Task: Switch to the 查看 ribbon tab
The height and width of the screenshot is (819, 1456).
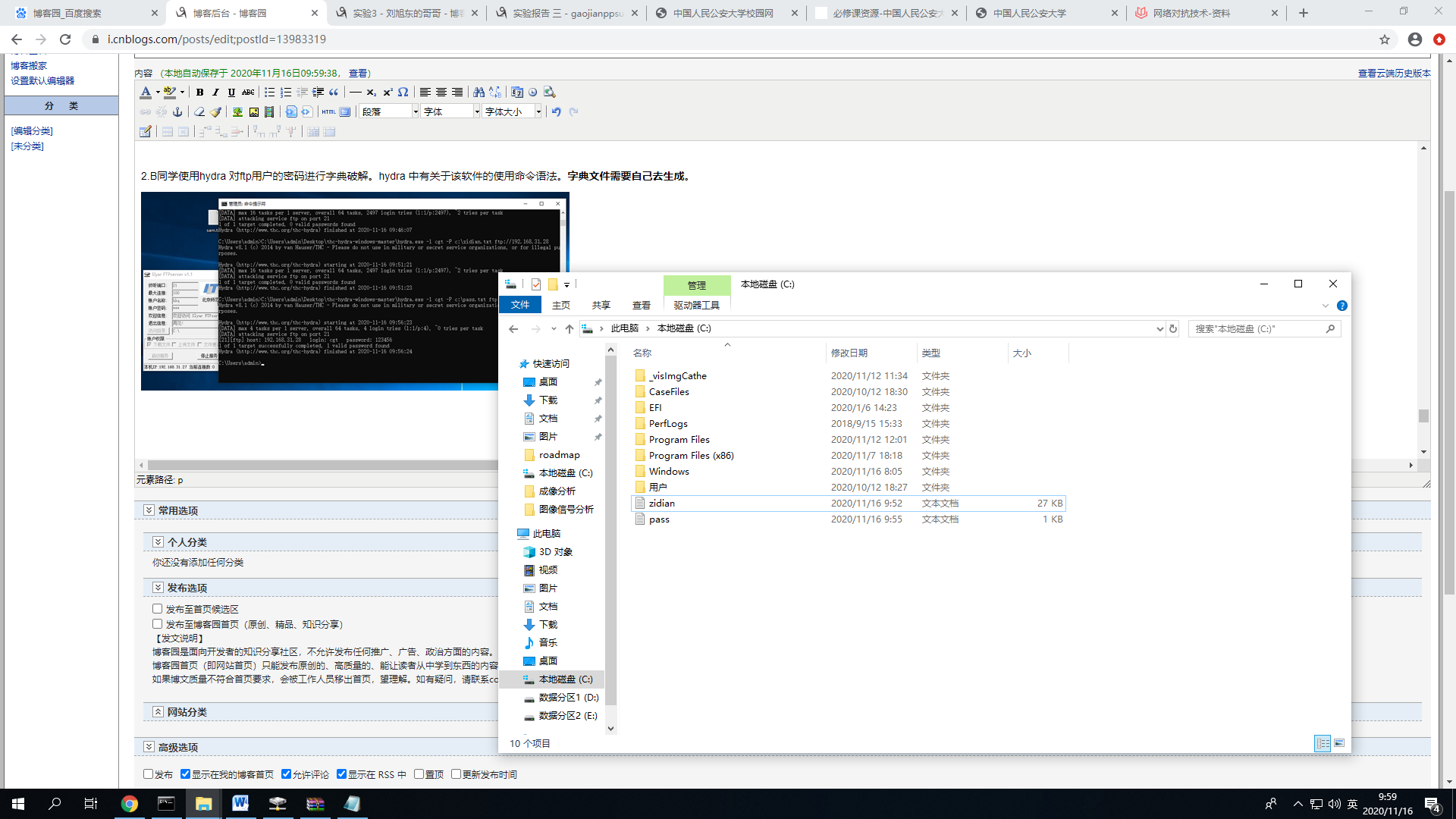Action: (642, 305)
